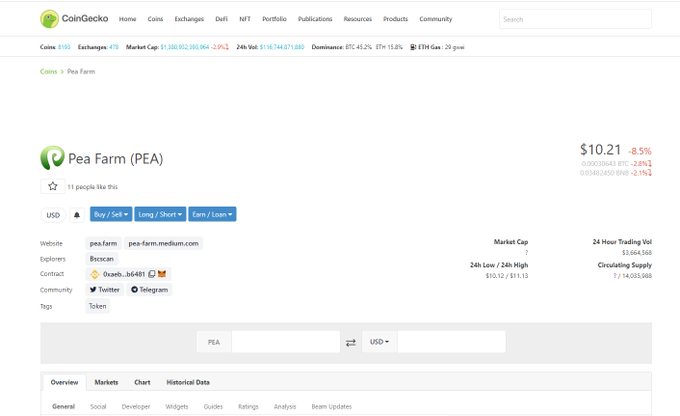
Task: Expand the Long / Short dropdown
Action: [x=160, y=214]
